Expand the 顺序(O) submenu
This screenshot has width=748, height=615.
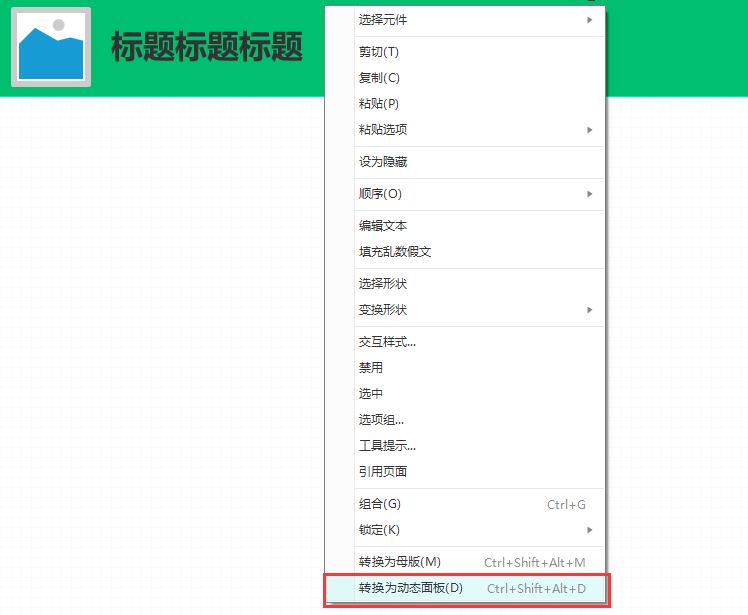(380, 194)
